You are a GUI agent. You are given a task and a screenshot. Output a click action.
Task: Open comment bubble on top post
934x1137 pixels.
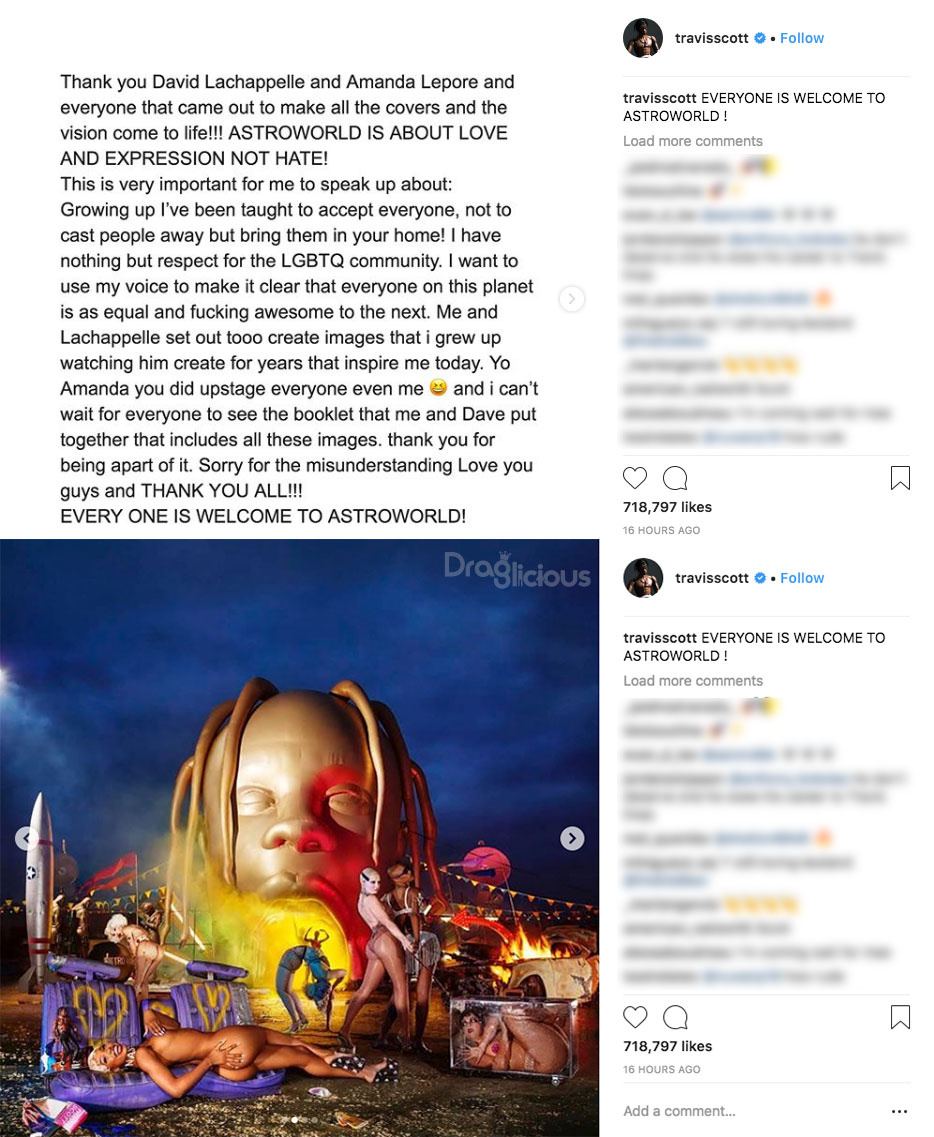click(674, 478)
